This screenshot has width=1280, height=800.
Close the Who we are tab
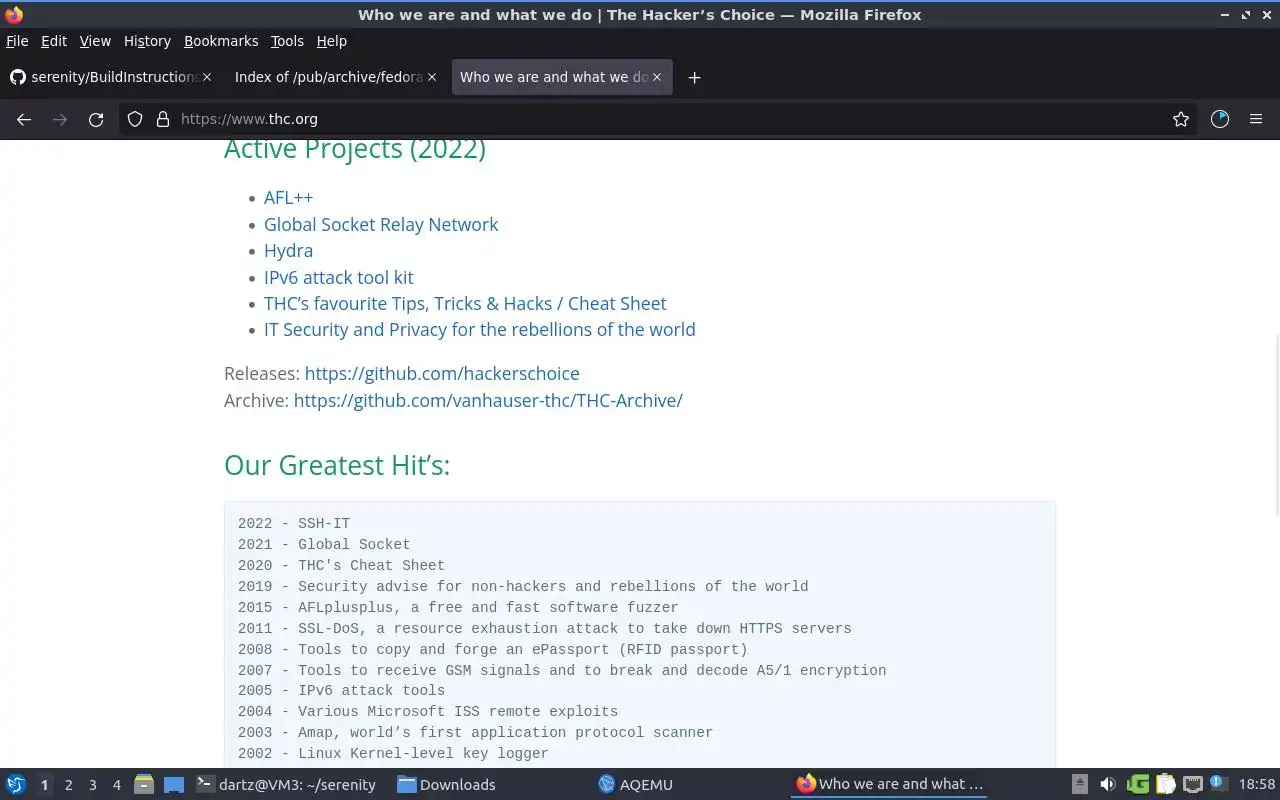pyautogui.click(x=657, y=77)
